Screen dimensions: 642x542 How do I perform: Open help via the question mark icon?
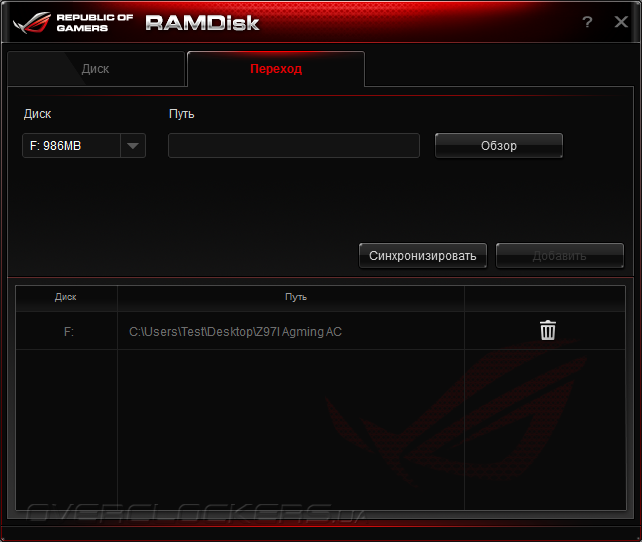(x=587, y=22)
